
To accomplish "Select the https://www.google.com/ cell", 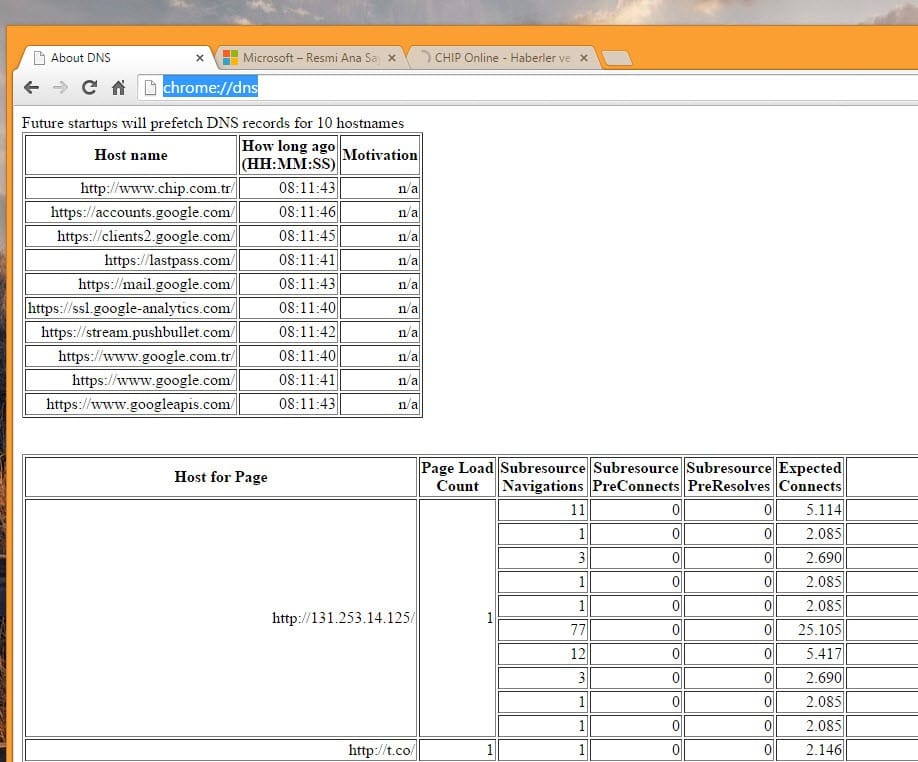I will pyautogui.click(x=131, y=380).
